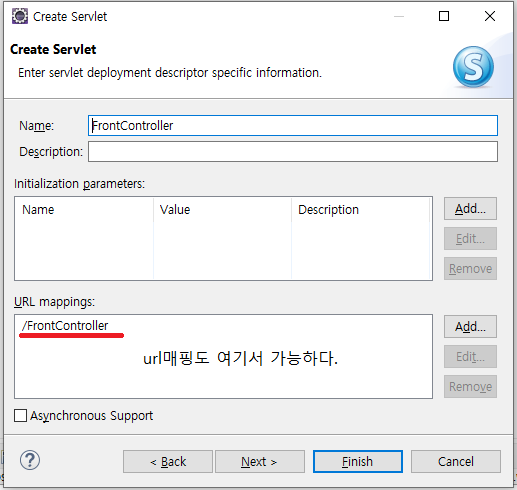This screenshot has width=517, height=490.
Task: Click Finish to create the servlet
Action: click(358, 462)
